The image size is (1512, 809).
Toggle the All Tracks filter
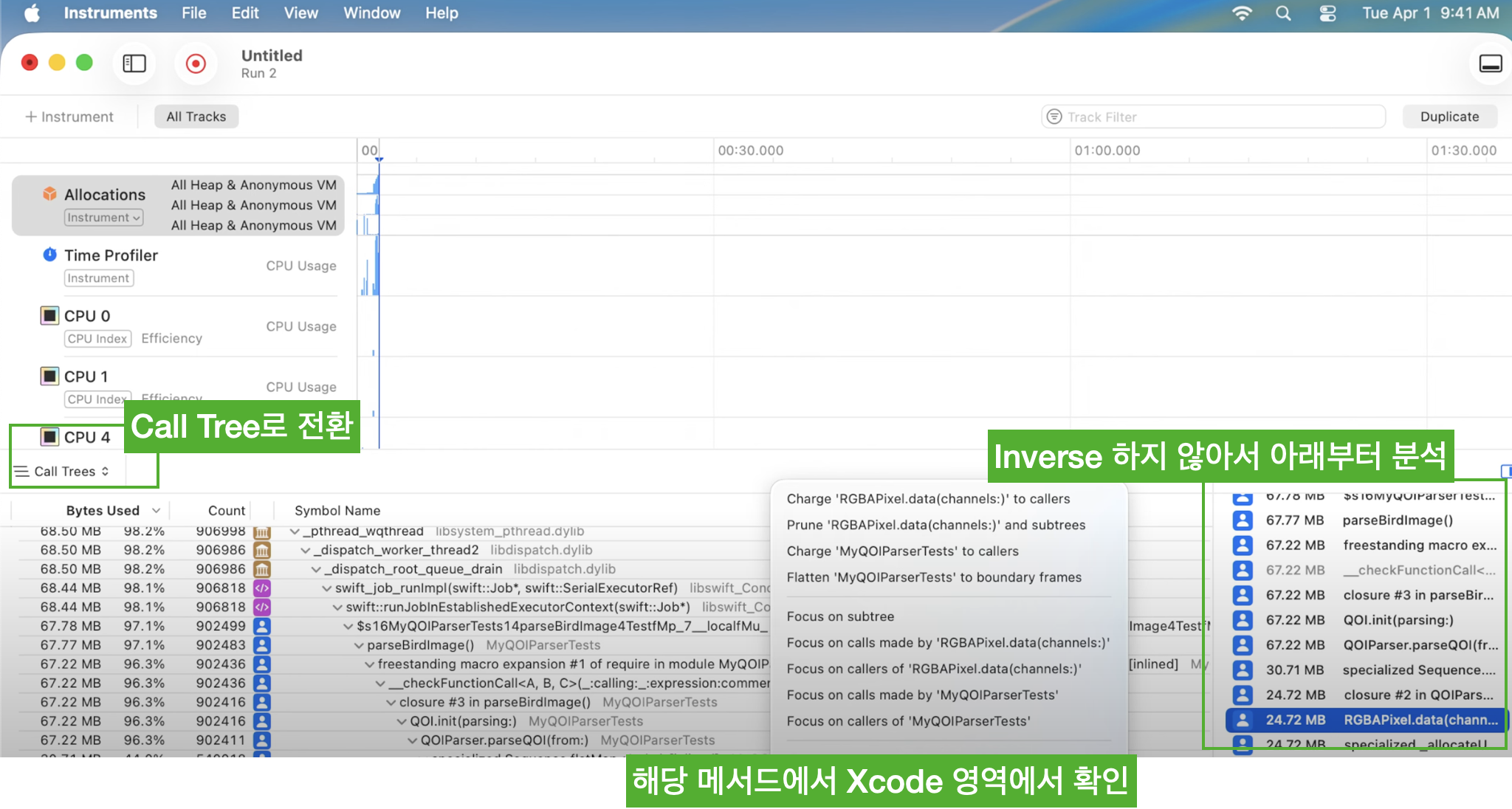click(x=196, y=117)
